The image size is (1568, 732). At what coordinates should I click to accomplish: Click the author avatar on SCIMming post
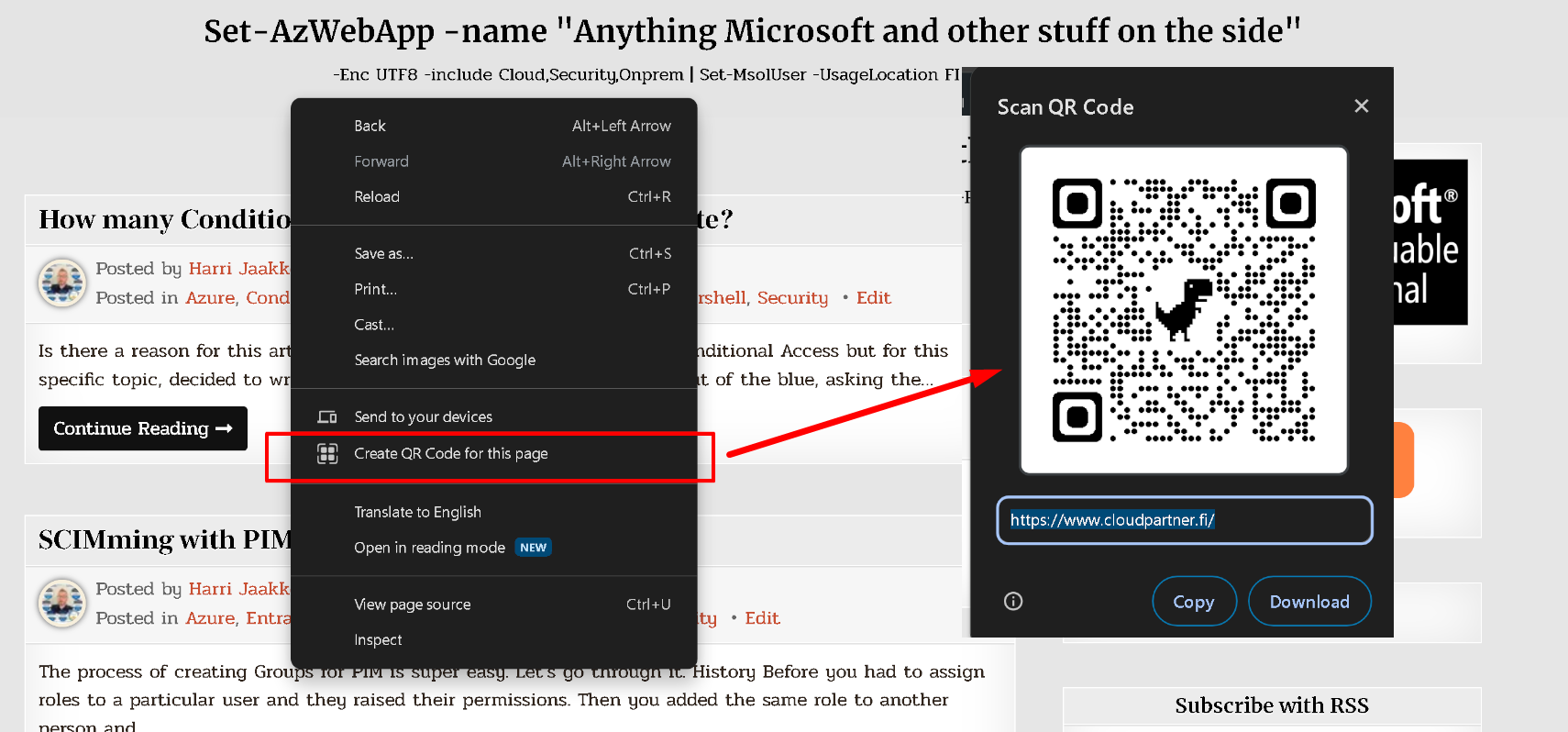pos(61,603)
